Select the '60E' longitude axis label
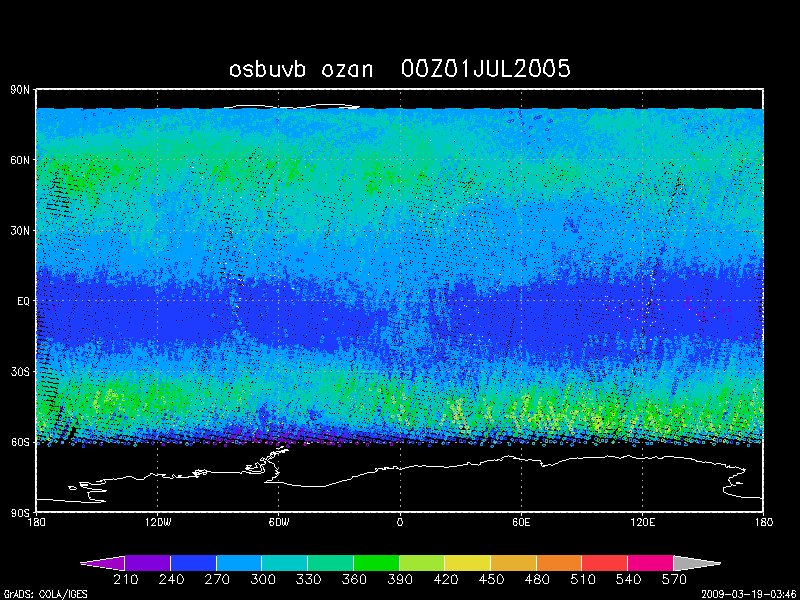 [x=521, y=522]
